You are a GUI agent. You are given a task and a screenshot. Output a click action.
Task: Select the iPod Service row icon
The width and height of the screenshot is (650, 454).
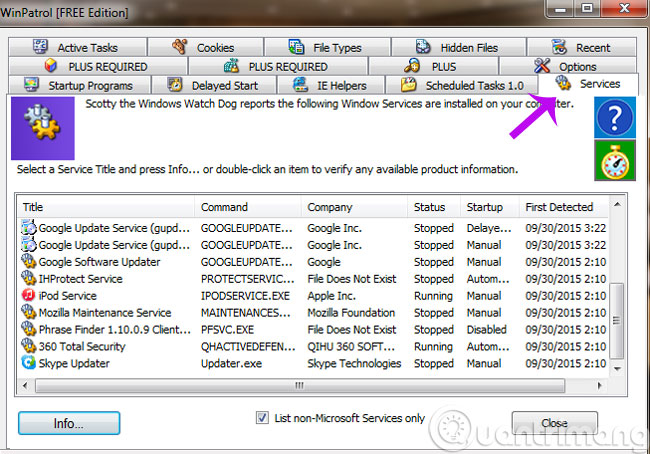(28, 295)
